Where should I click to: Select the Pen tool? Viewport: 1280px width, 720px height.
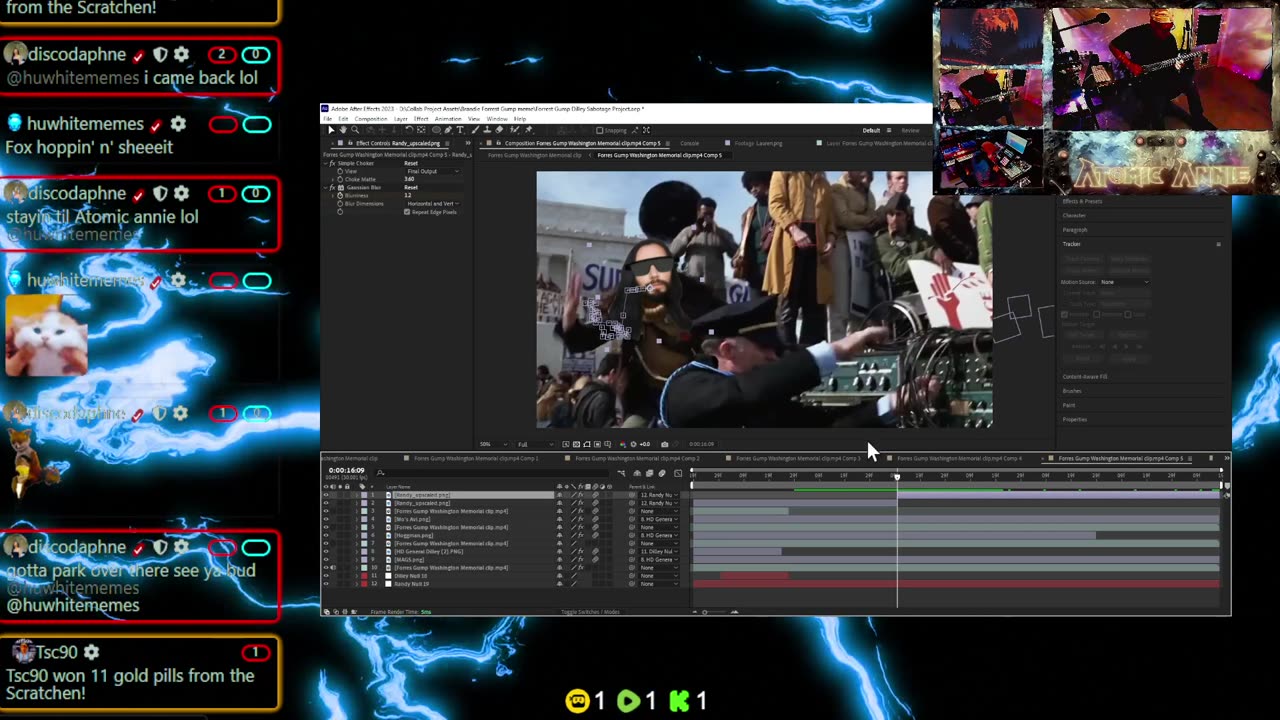[x=448, y=130]
